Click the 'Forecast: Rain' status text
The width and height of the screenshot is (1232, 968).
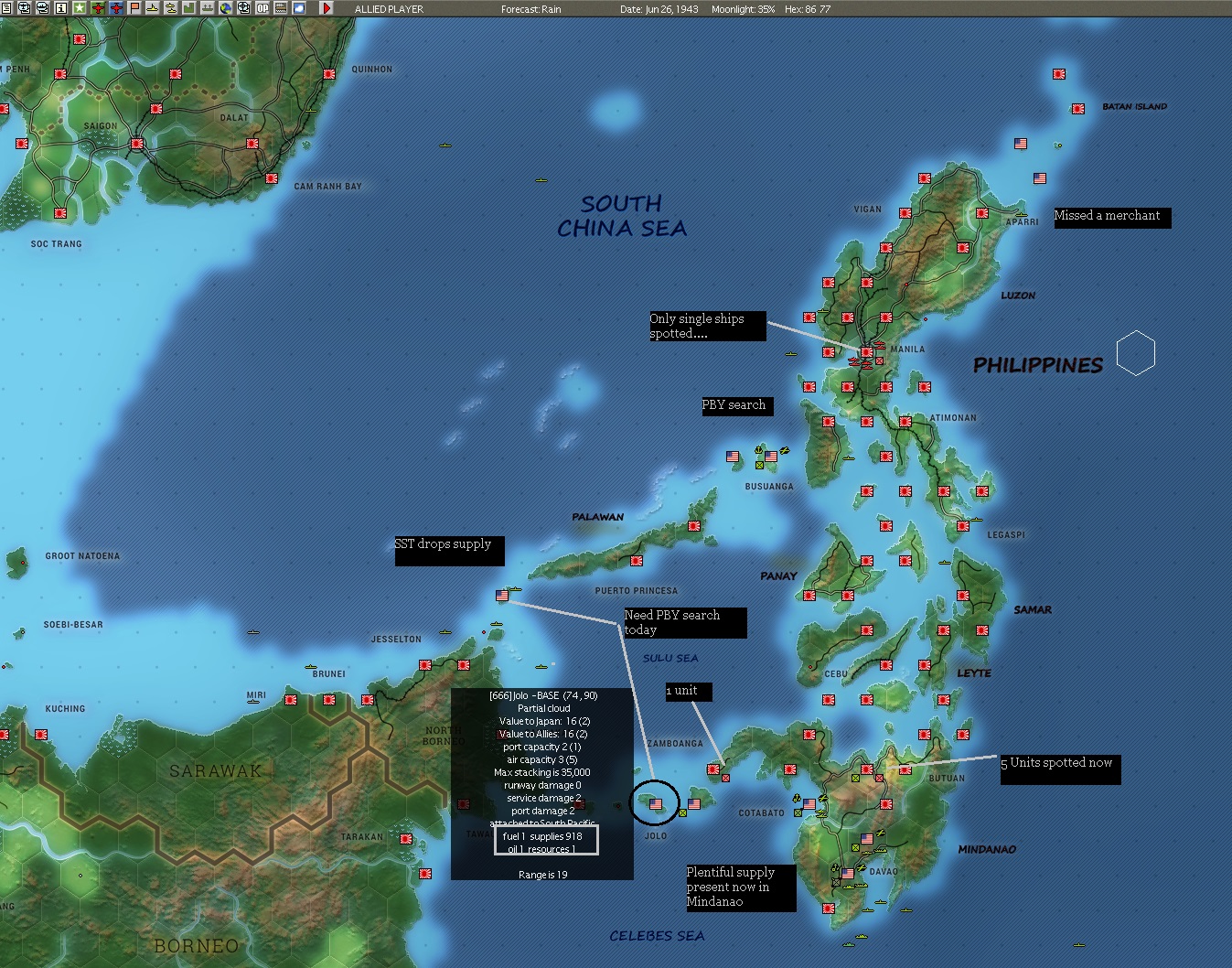click(531, 9)
